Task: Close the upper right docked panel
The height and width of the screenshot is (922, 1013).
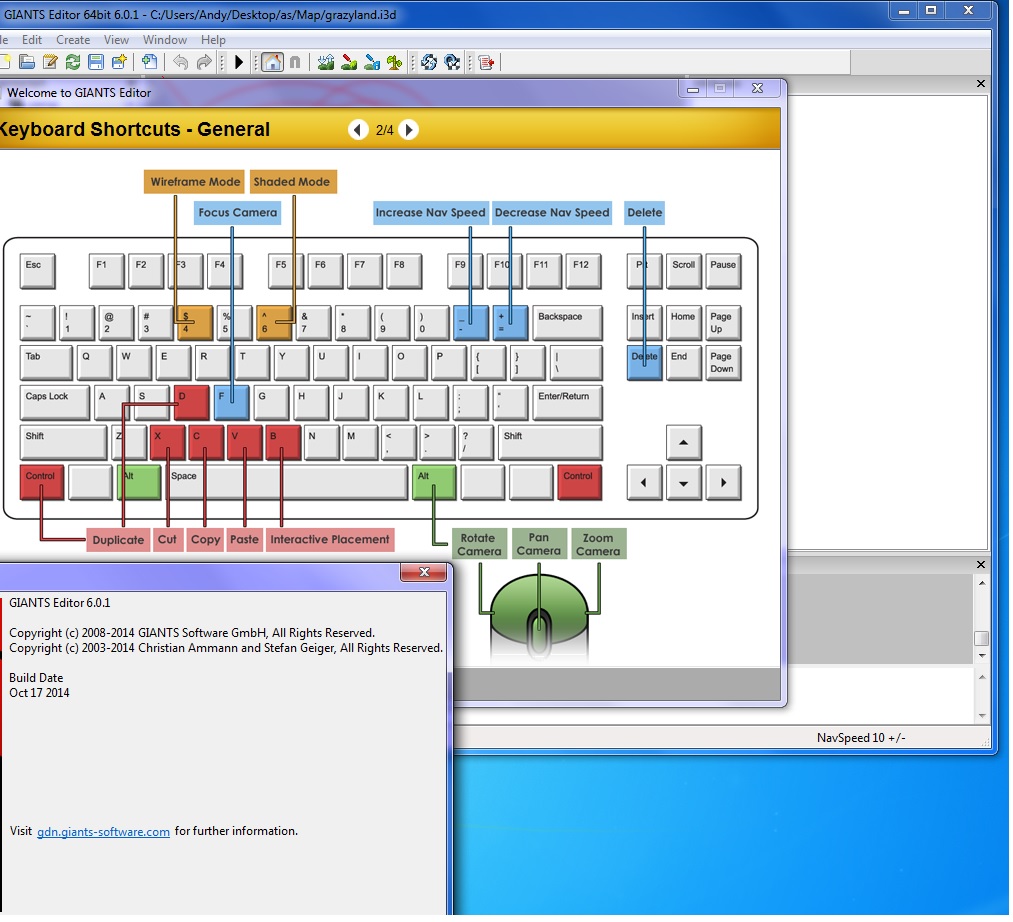Action: pos(981,84)
